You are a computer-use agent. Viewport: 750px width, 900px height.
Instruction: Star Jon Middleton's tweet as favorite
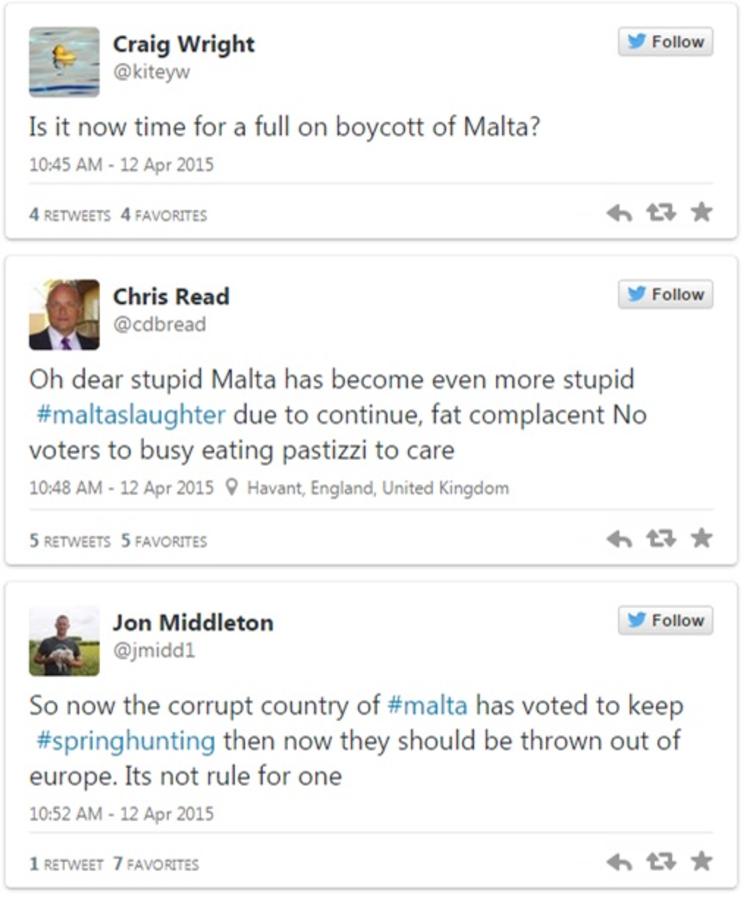click(702, 861)
